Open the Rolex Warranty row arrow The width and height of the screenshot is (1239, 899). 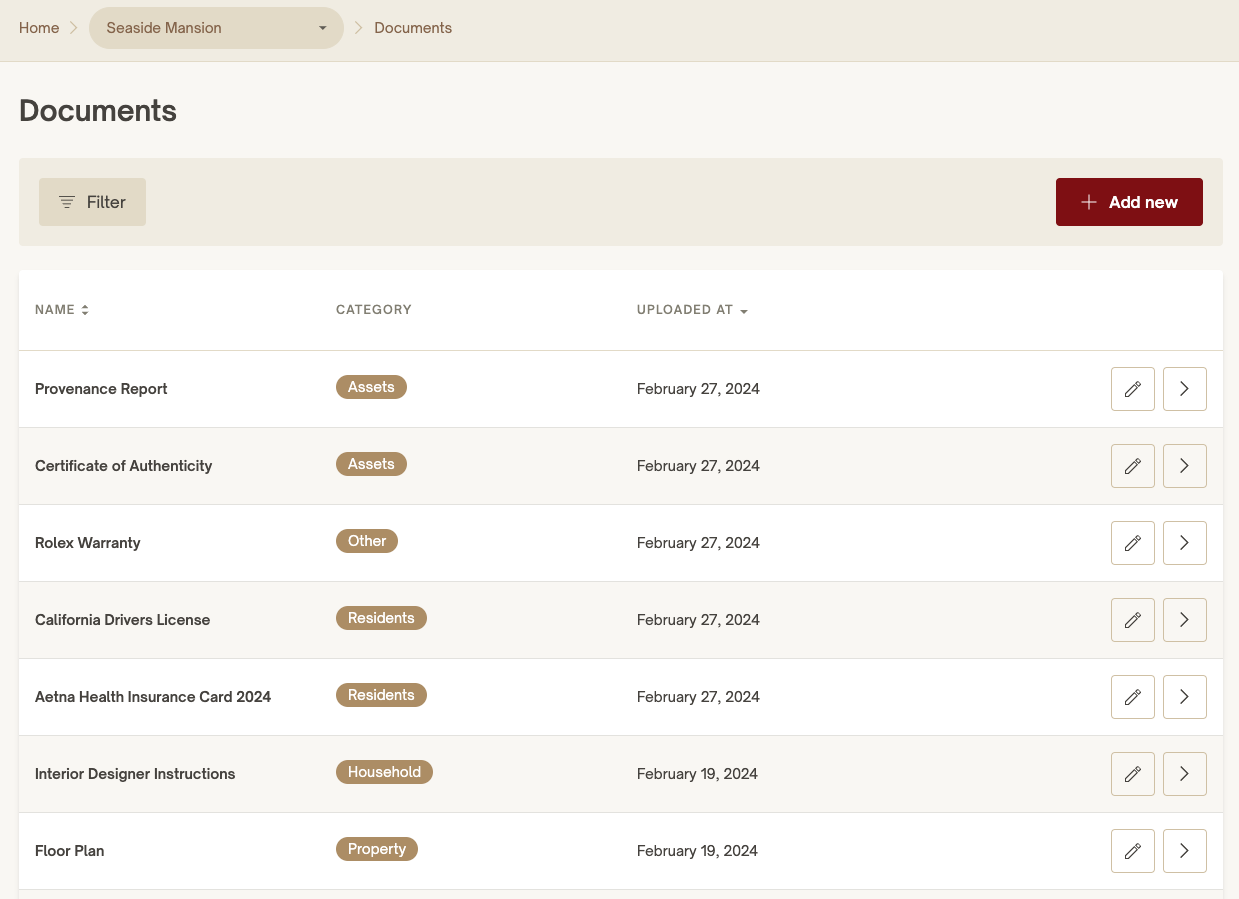tap(1184, 543)
